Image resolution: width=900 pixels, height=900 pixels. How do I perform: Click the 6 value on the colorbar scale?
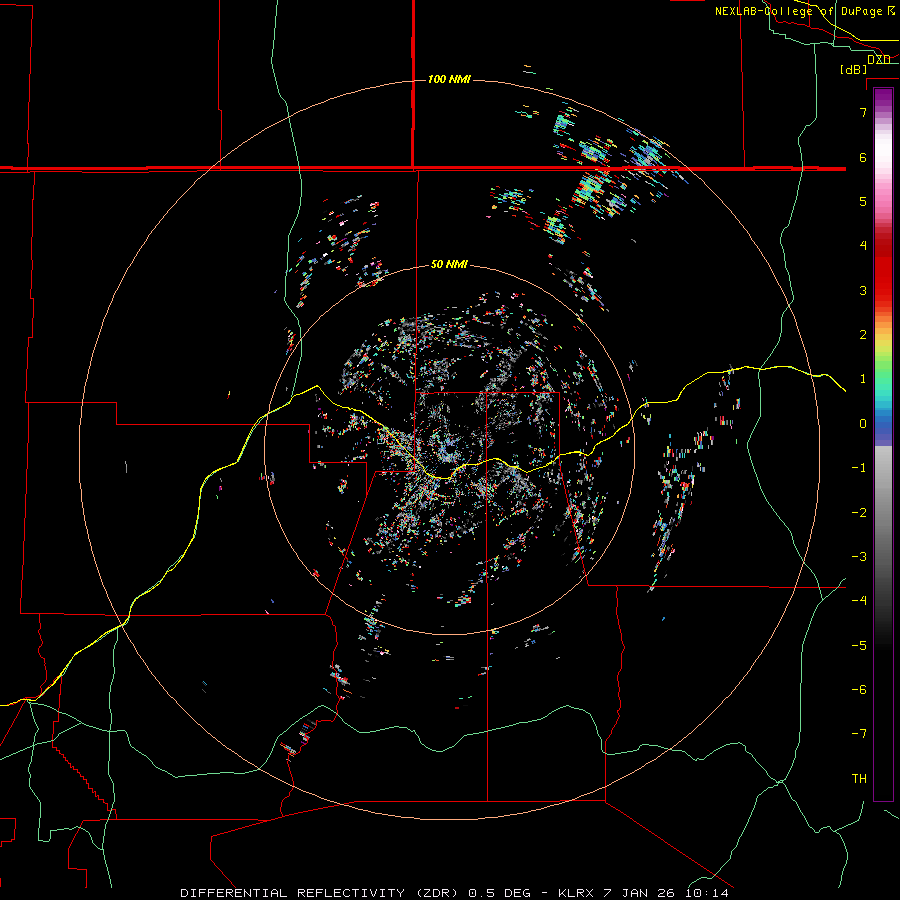863,157
